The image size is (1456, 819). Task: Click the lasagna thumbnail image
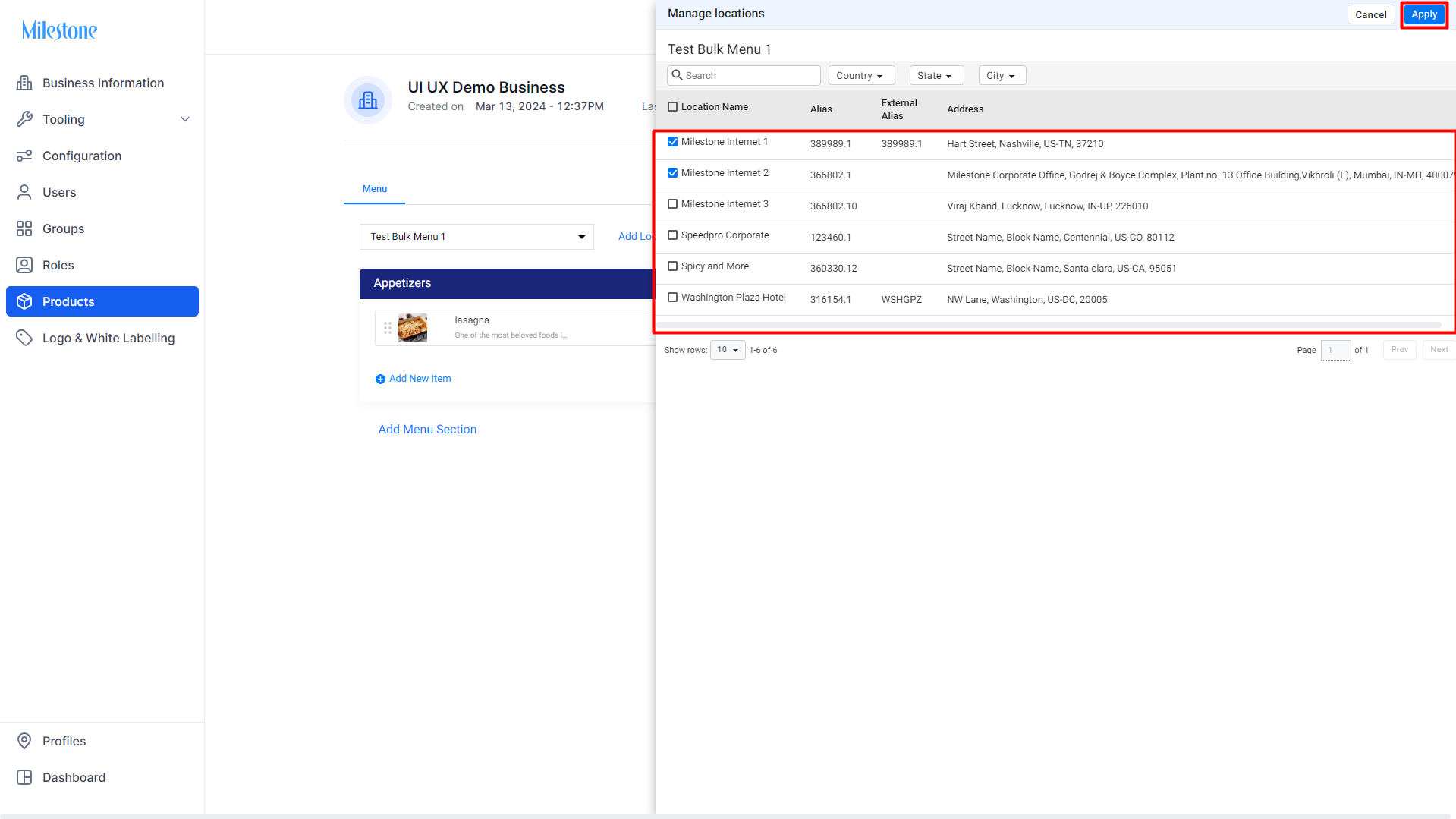point(413,328)
